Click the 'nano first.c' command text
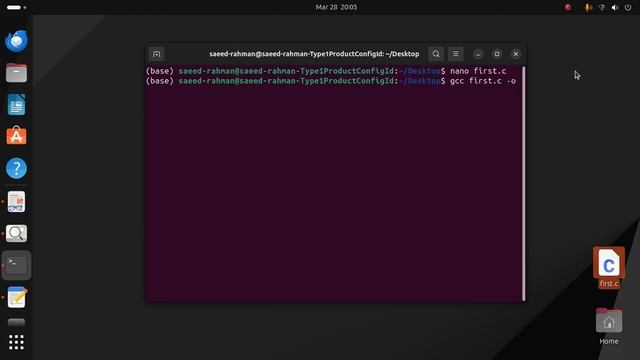 pyautogui.click(x=478, y=71)
